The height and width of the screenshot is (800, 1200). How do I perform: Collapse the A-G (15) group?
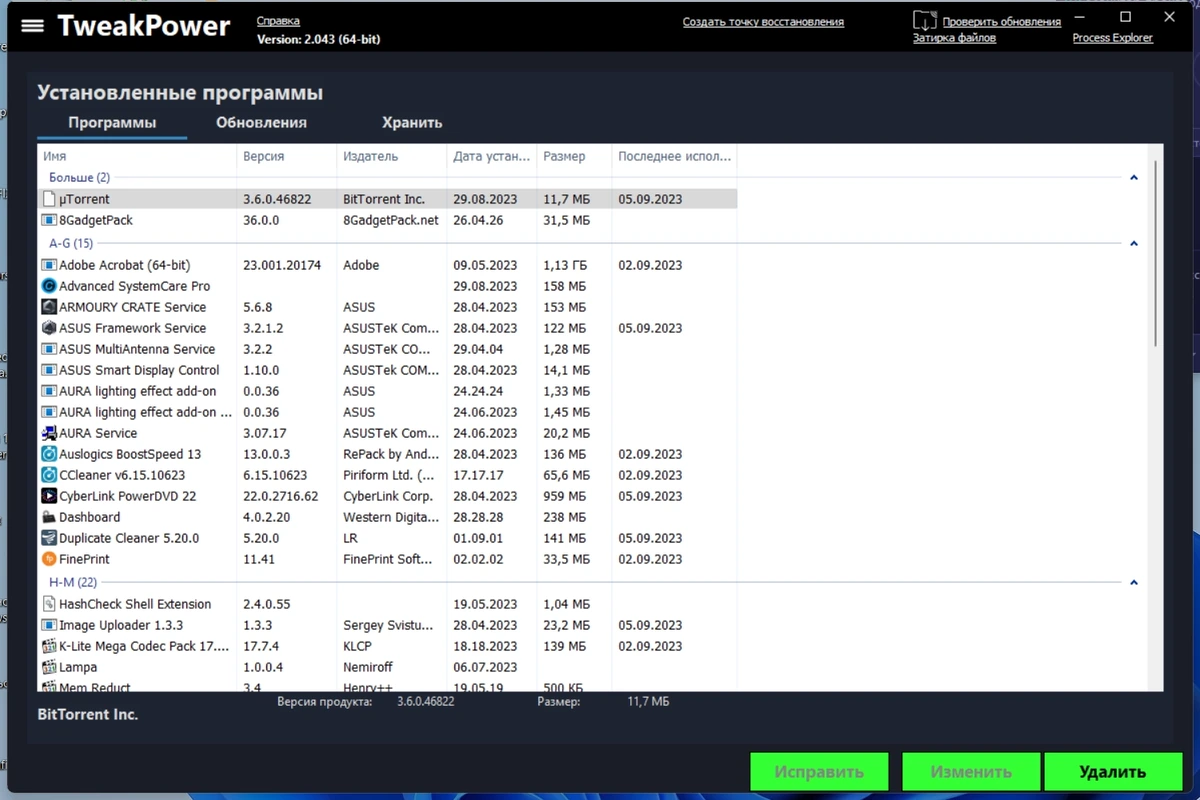click(x=1134, y=243)
